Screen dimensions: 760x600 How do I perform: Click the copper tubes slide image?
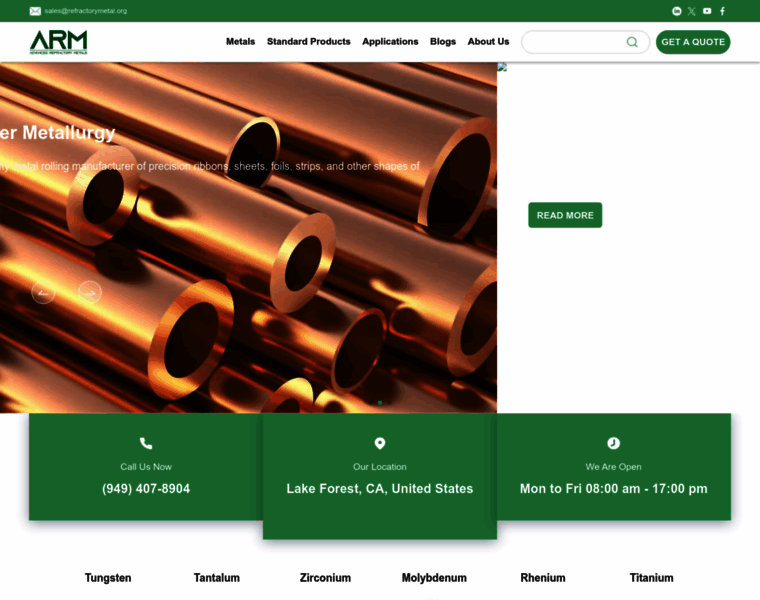[248, 237]
